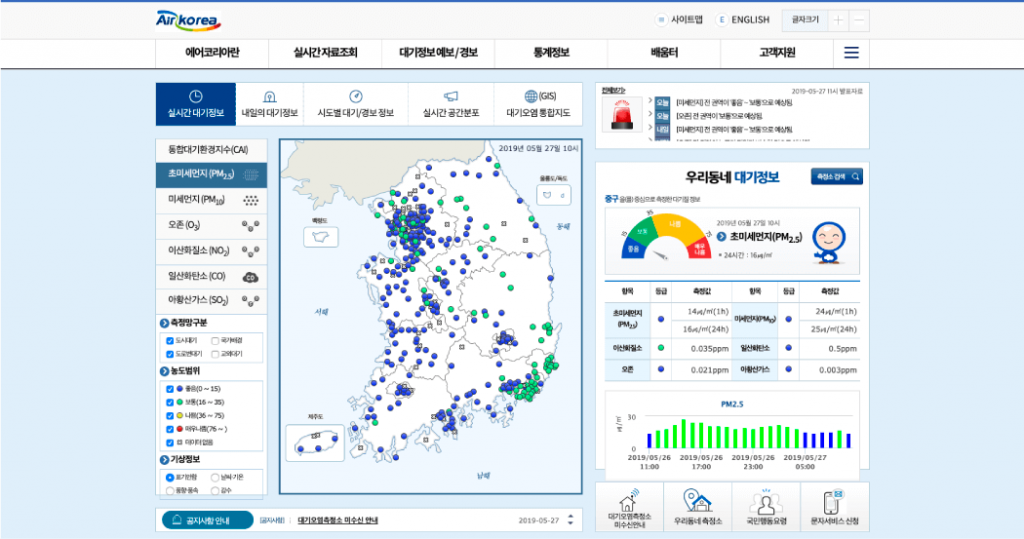Open the forecast line starting [오존] 전 권역이
This screenshot has width=1024, height=539.
pos(718,116)
